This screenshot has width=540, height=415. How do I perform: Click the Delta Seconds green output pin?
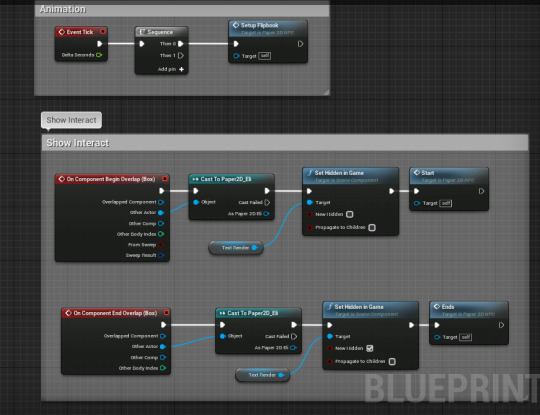click(x=99, y=55)
